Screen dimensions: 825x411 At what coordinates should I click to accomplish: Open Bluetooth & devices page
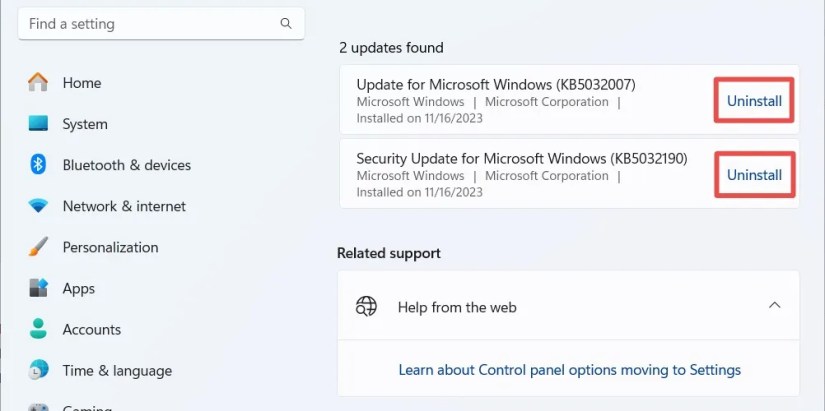(x=126, y=165)
